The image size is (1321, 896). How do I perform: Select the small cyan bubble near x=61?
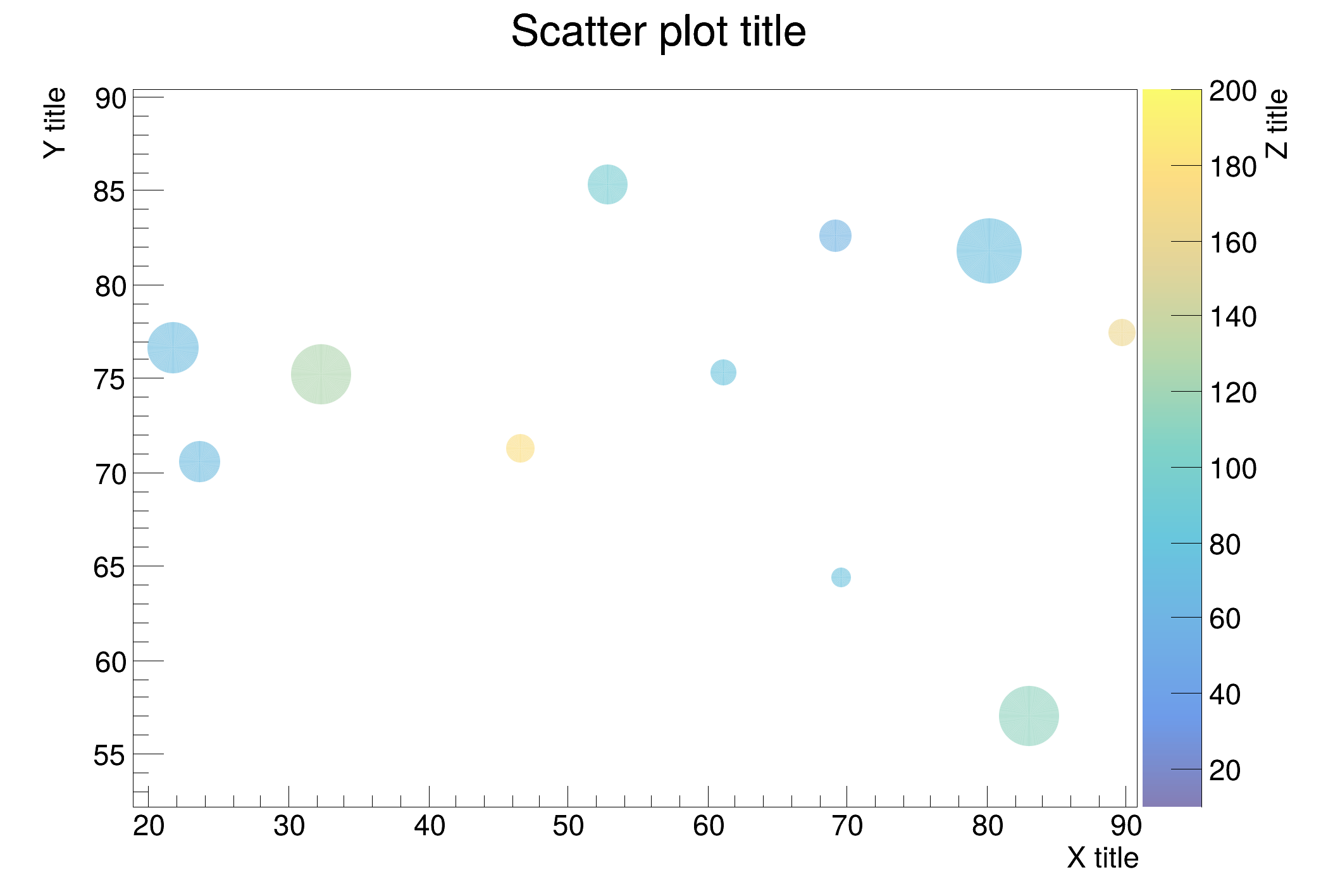(x=723, y=372)
